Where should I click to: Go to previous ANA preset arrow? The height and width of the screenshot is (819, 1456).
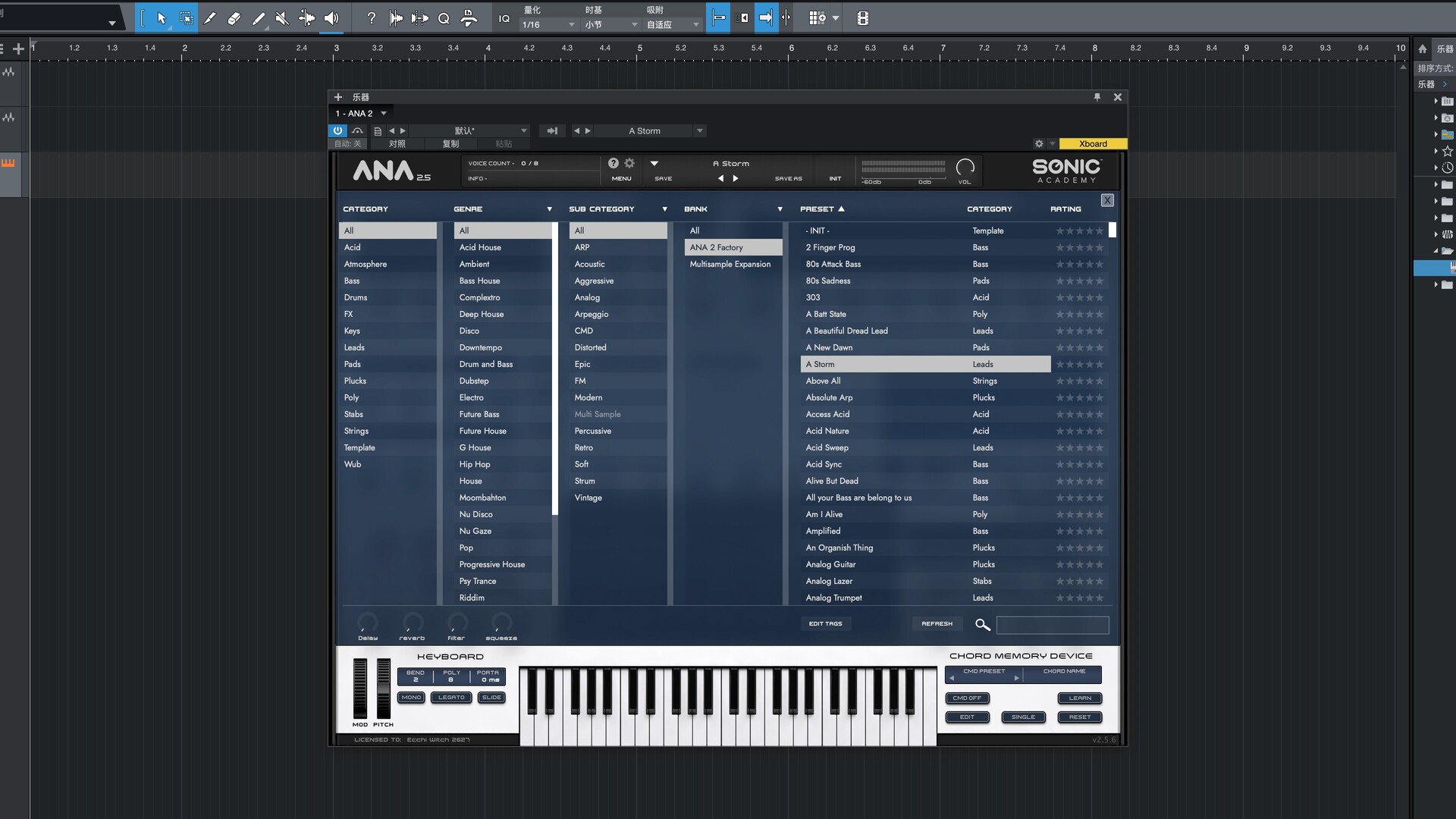tap(720, 178)
